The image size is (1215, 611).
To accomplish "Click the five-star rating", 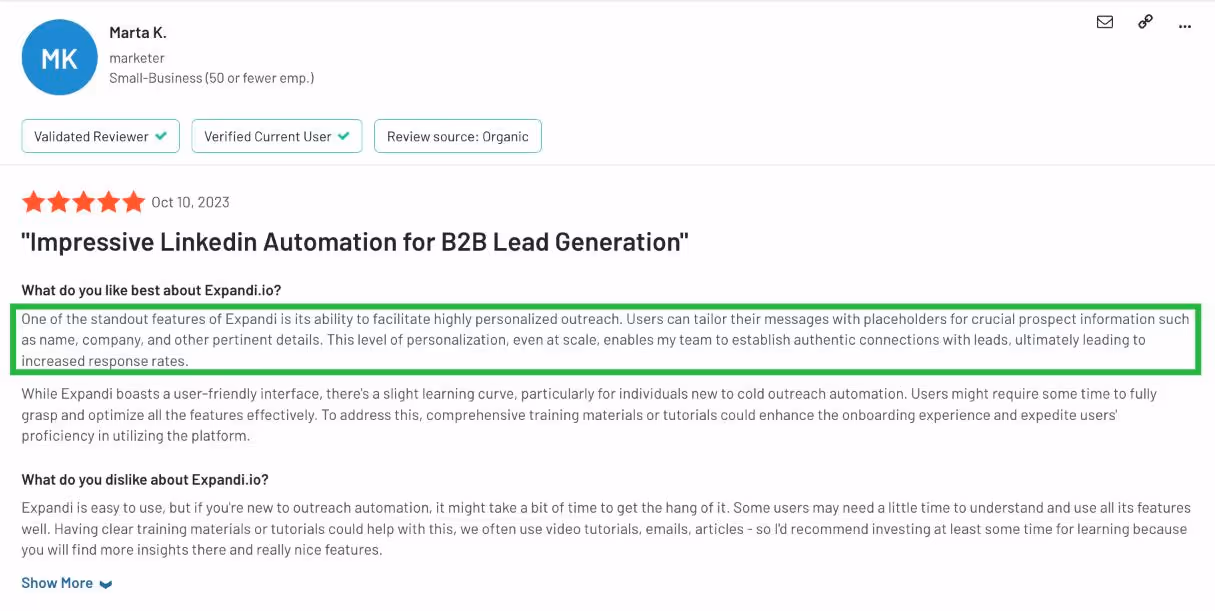I will coord(84,202).
